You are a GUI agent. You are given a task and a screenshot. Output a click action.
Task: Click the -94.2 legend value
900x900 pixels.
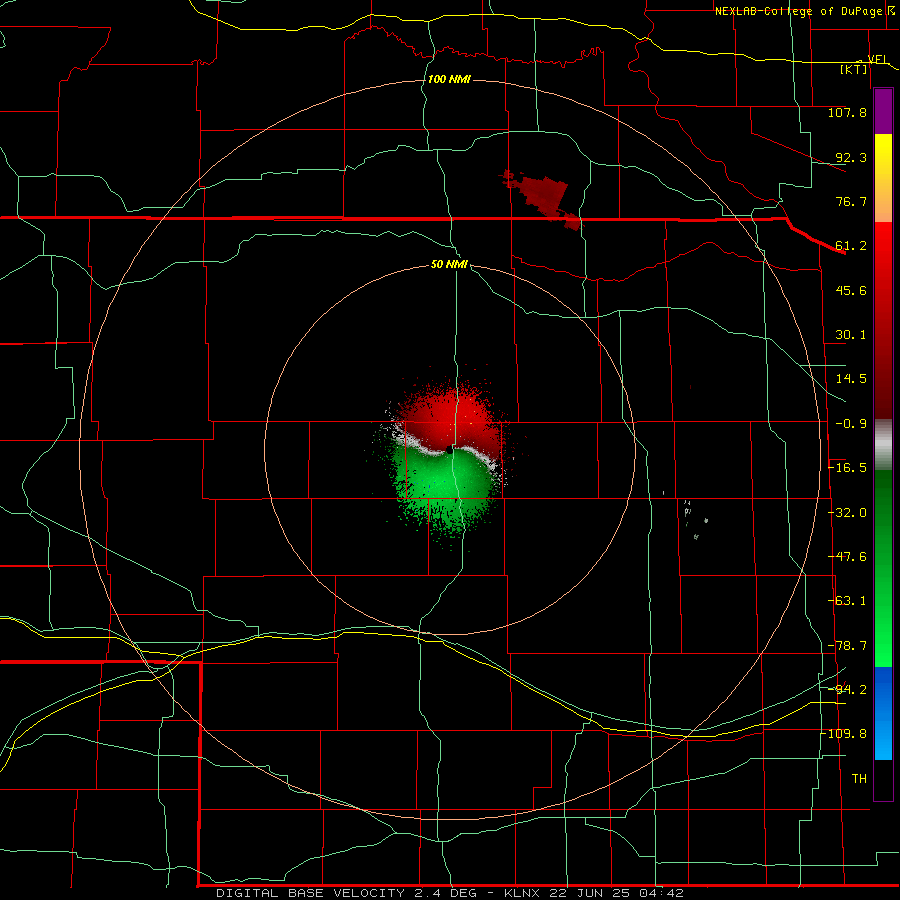[x=847, y=690]
